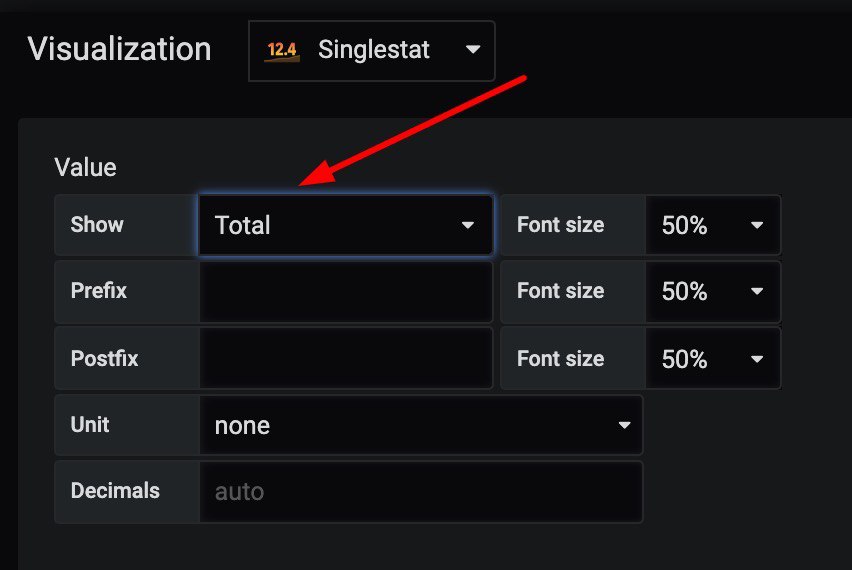Focus the Prefix text field
Screen dimensions: 852x570
tap(346, 292)
